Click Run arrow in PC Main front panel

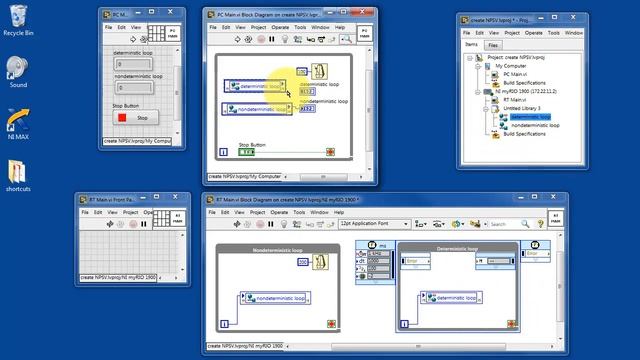[x=133, y=39]
